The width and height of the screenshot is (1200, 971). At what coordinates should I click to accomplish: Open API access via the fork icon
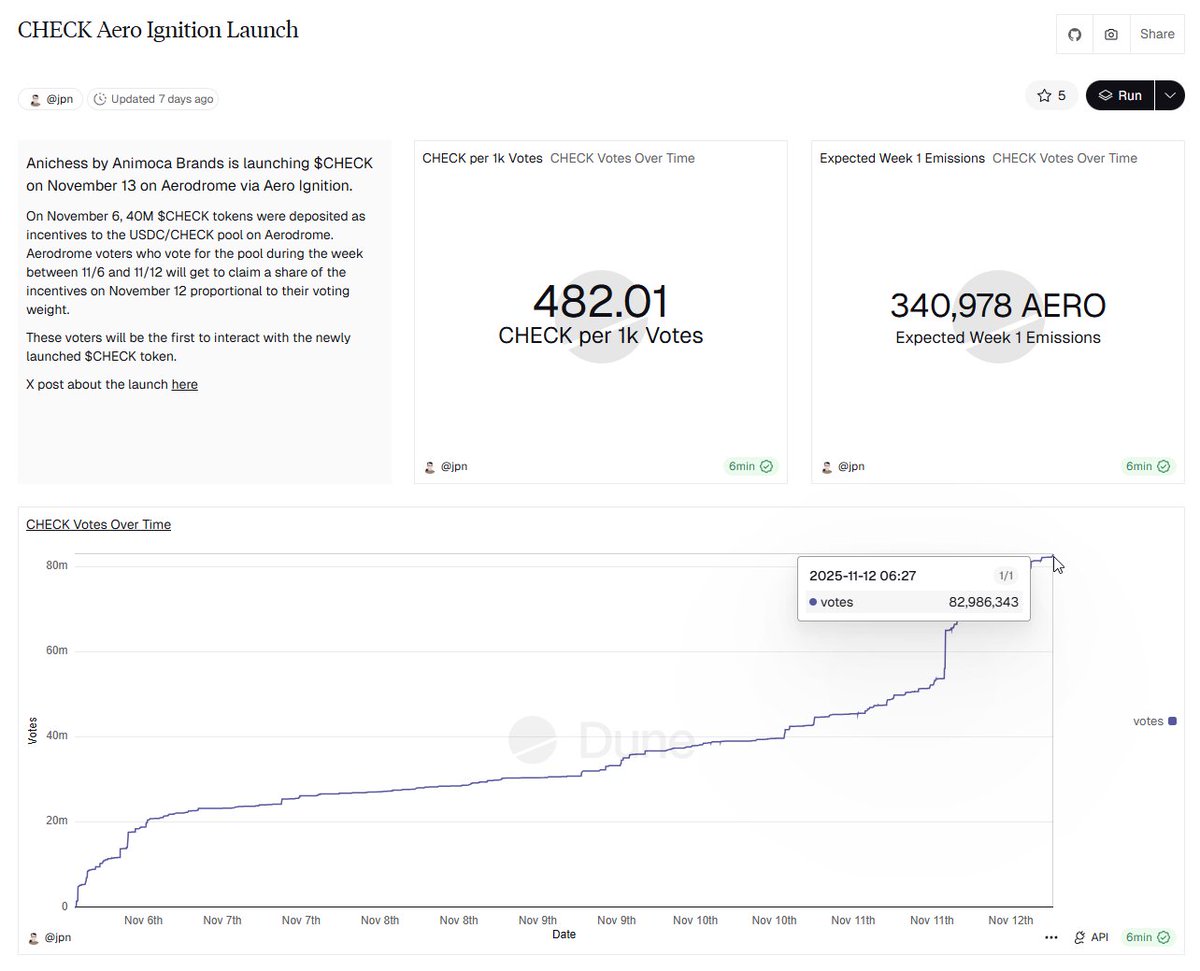[x=1077, y=937]
